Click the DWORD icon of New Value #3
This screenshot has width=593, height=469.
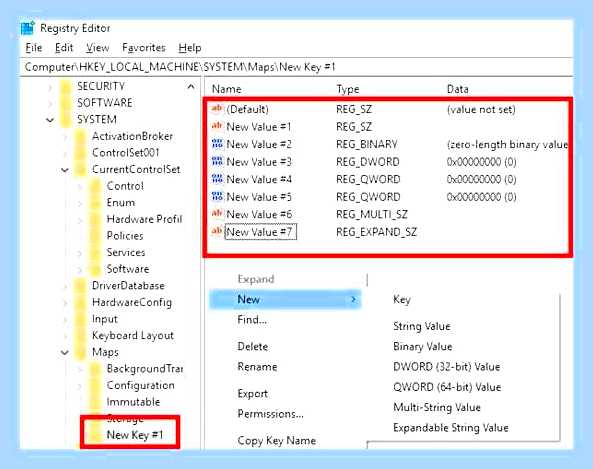click(217, 162)
